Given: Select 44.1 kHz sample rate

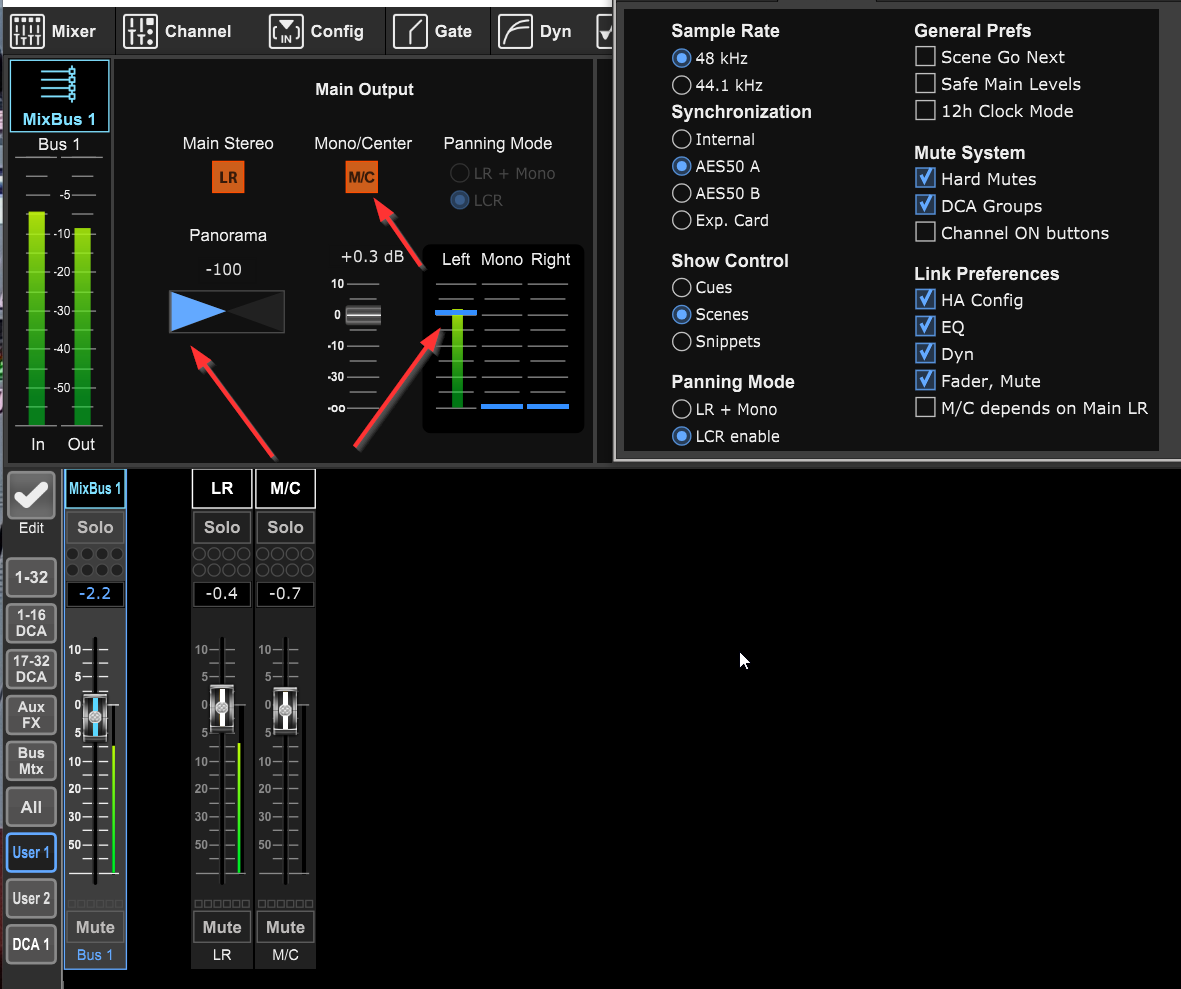Looking at the screenshot, I should [717, 85].
